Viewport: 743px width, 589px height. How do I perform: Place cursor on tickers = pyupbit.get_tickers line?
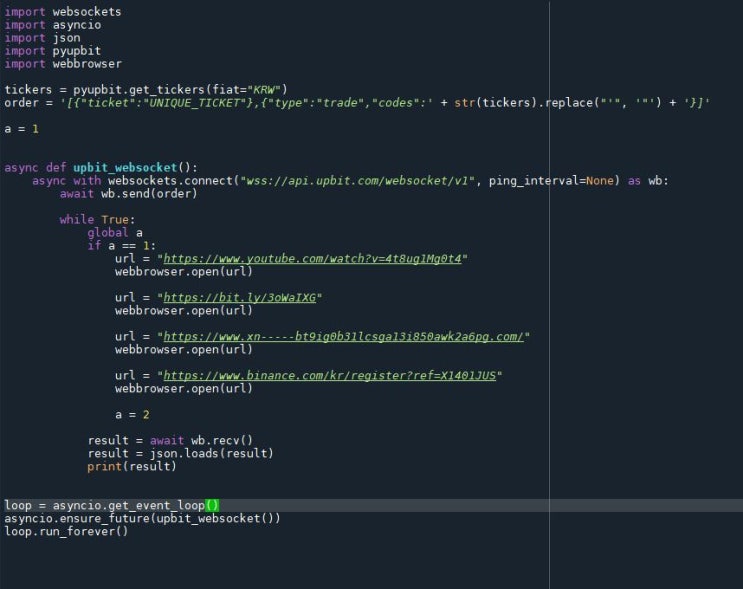coord(146,90)
